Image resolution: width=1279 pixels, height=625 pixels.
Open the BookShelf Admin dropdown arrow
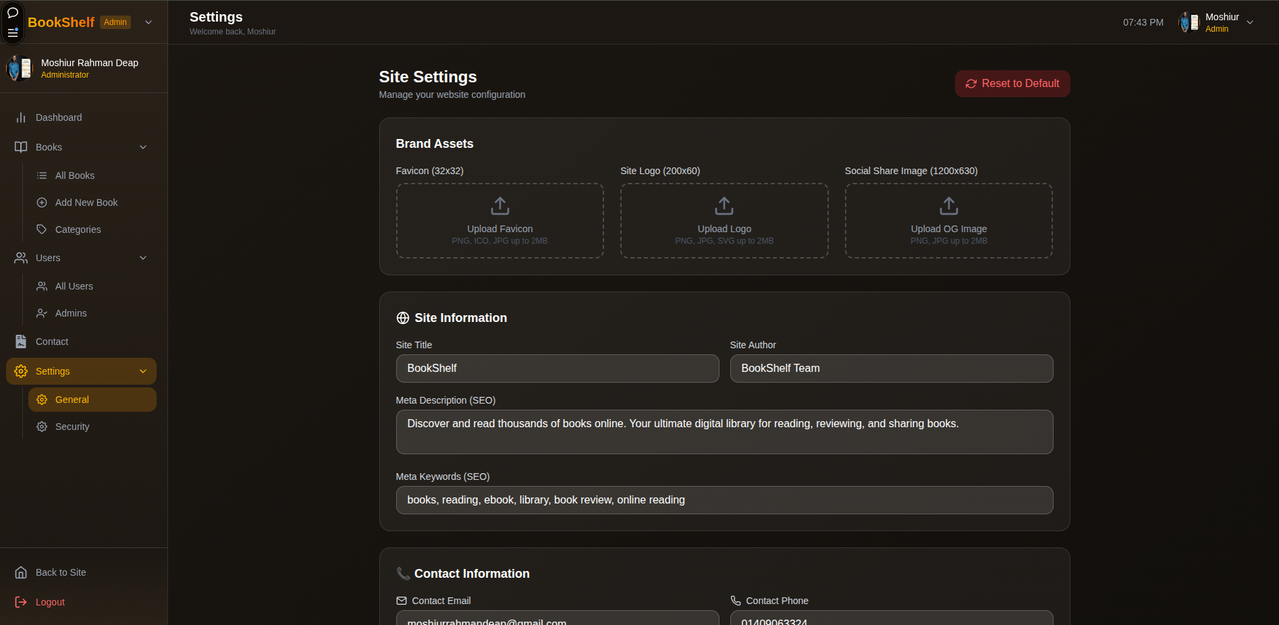149,22
